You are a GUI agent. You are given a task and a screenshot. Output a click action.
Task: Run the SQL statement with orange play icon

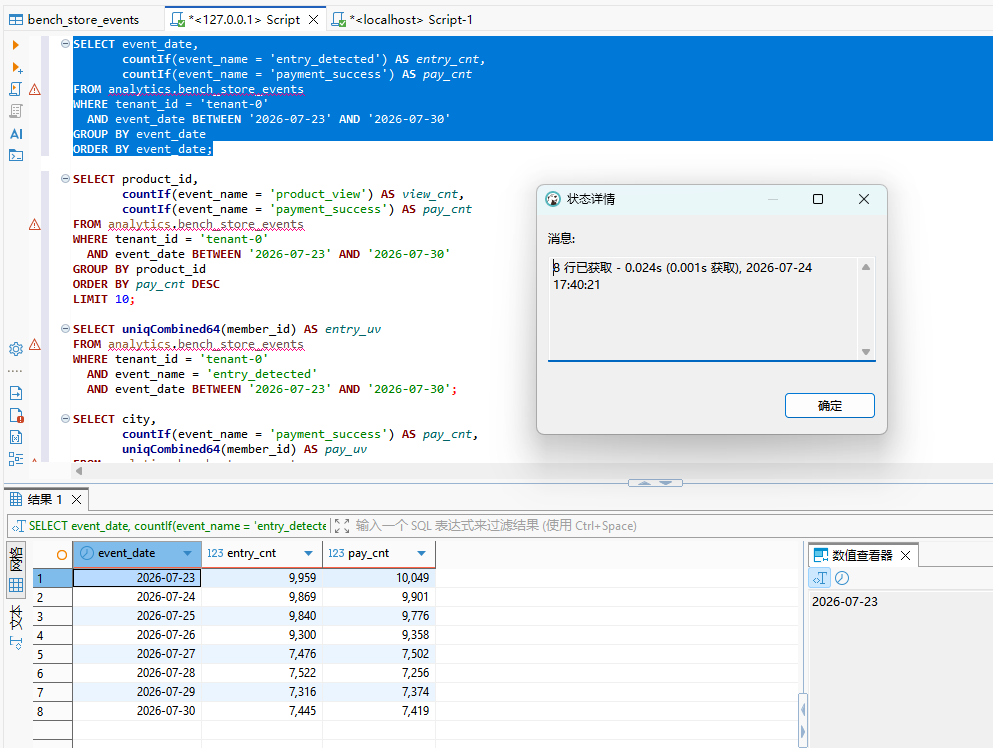pos(16,45)
